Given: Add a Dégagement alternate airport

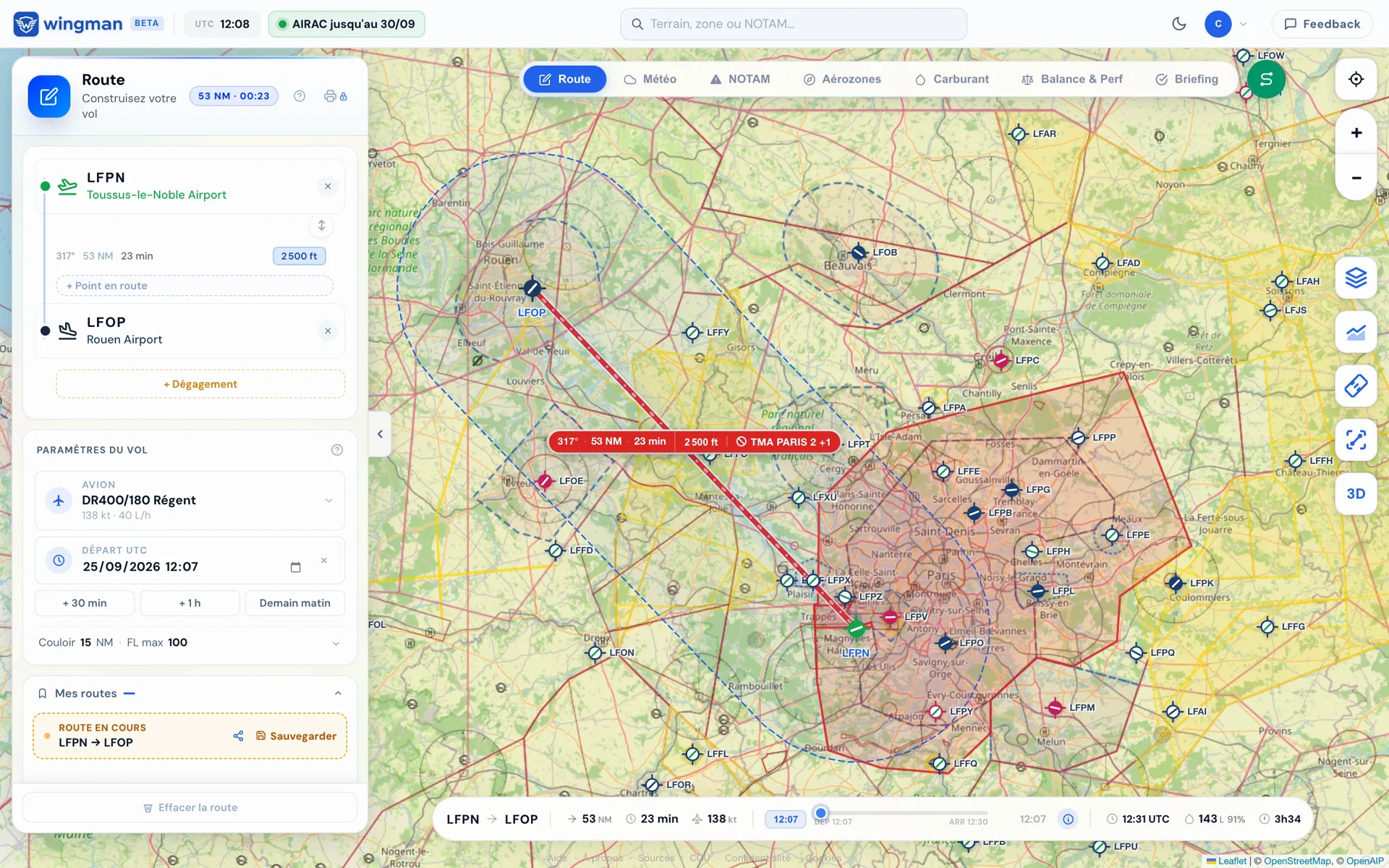Looking at the screenshot, I should 200,384.
